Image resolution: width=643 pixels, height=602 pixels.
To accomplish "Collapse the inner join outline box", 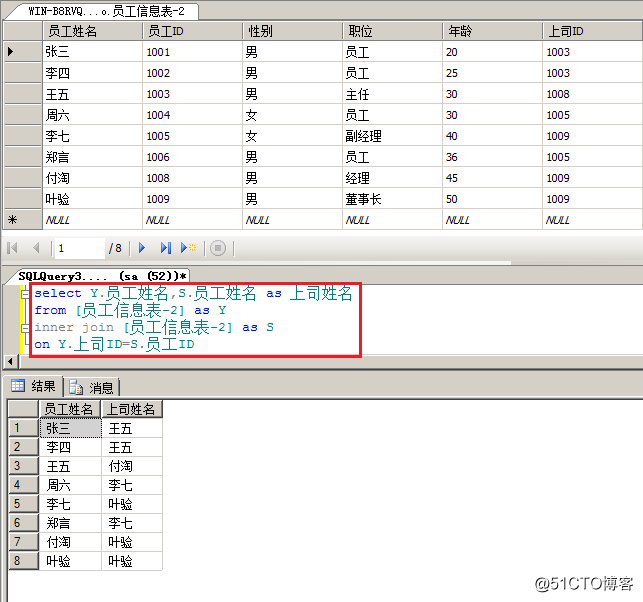I will pos(25,328).
